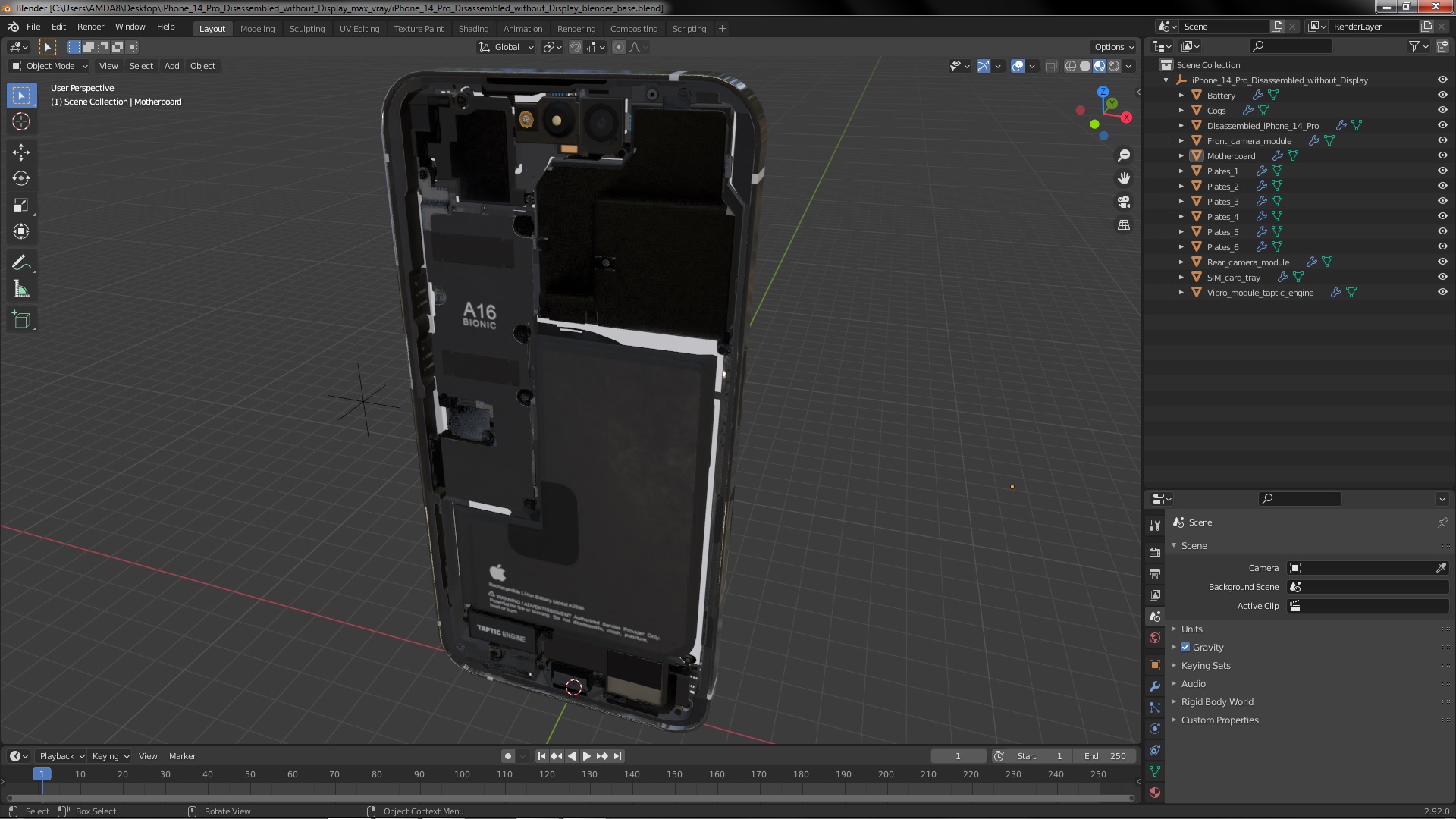The height and width of the screenshot is (819, 1456).
Task: Enable auto keying record button
Action: click(507, 756)
